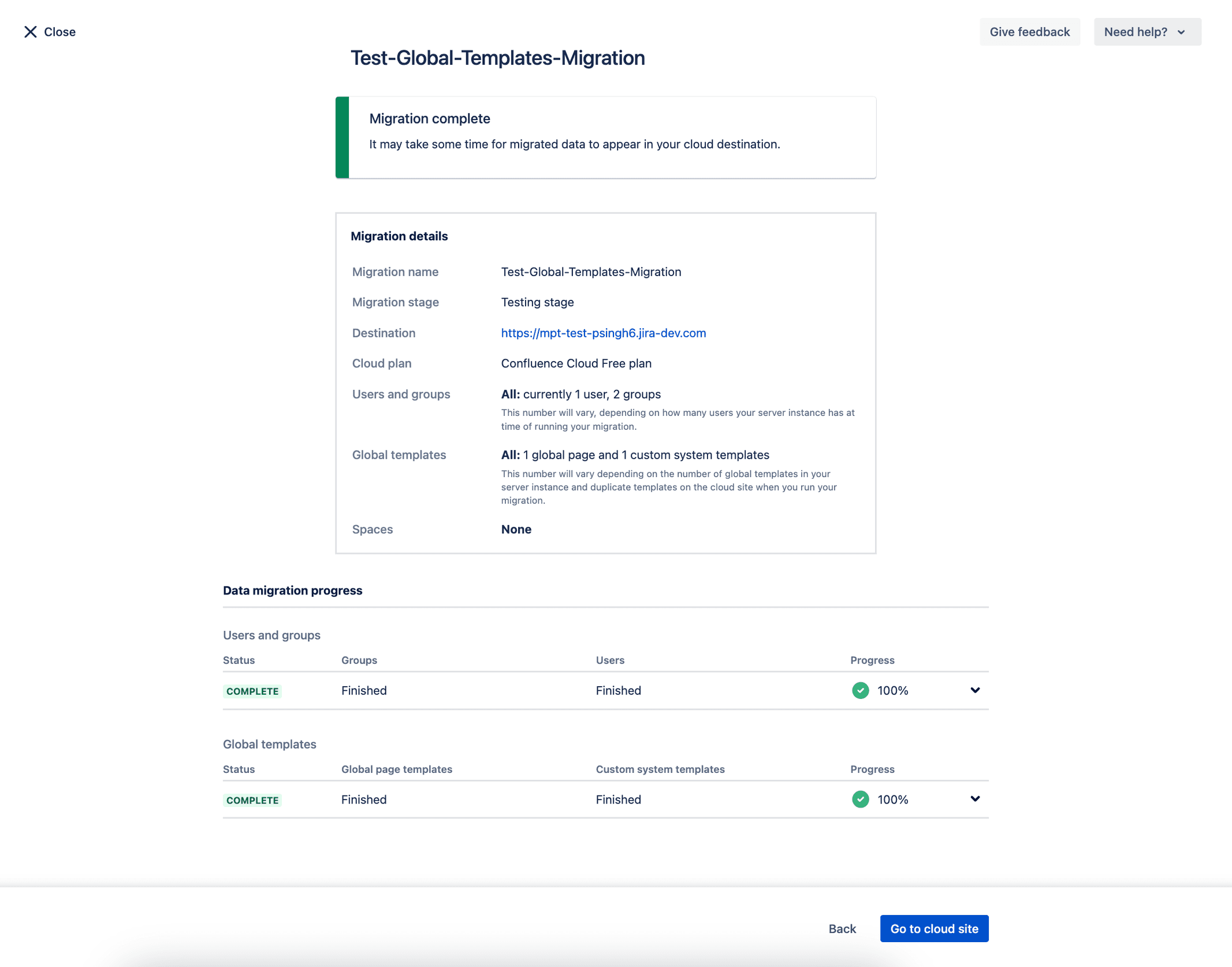The image size is (1232, 967).
Task: Click Go to cloud site button
Action: point(934,928)
